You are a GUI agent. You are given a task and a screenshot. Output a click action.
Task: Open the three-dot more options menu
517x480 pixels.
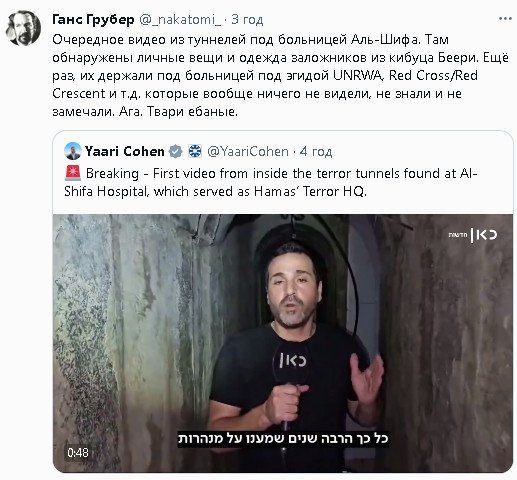pos(505,19)
